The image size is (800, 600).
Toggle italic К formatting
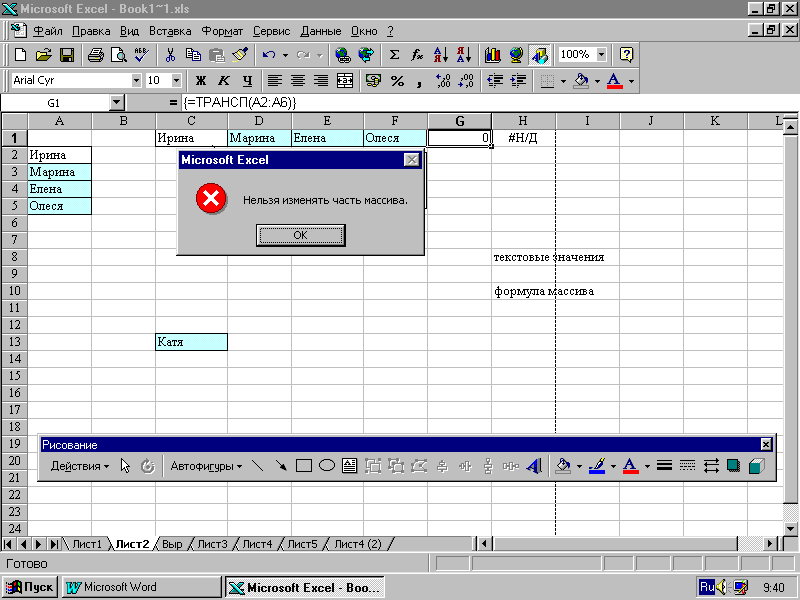(223, 81)
